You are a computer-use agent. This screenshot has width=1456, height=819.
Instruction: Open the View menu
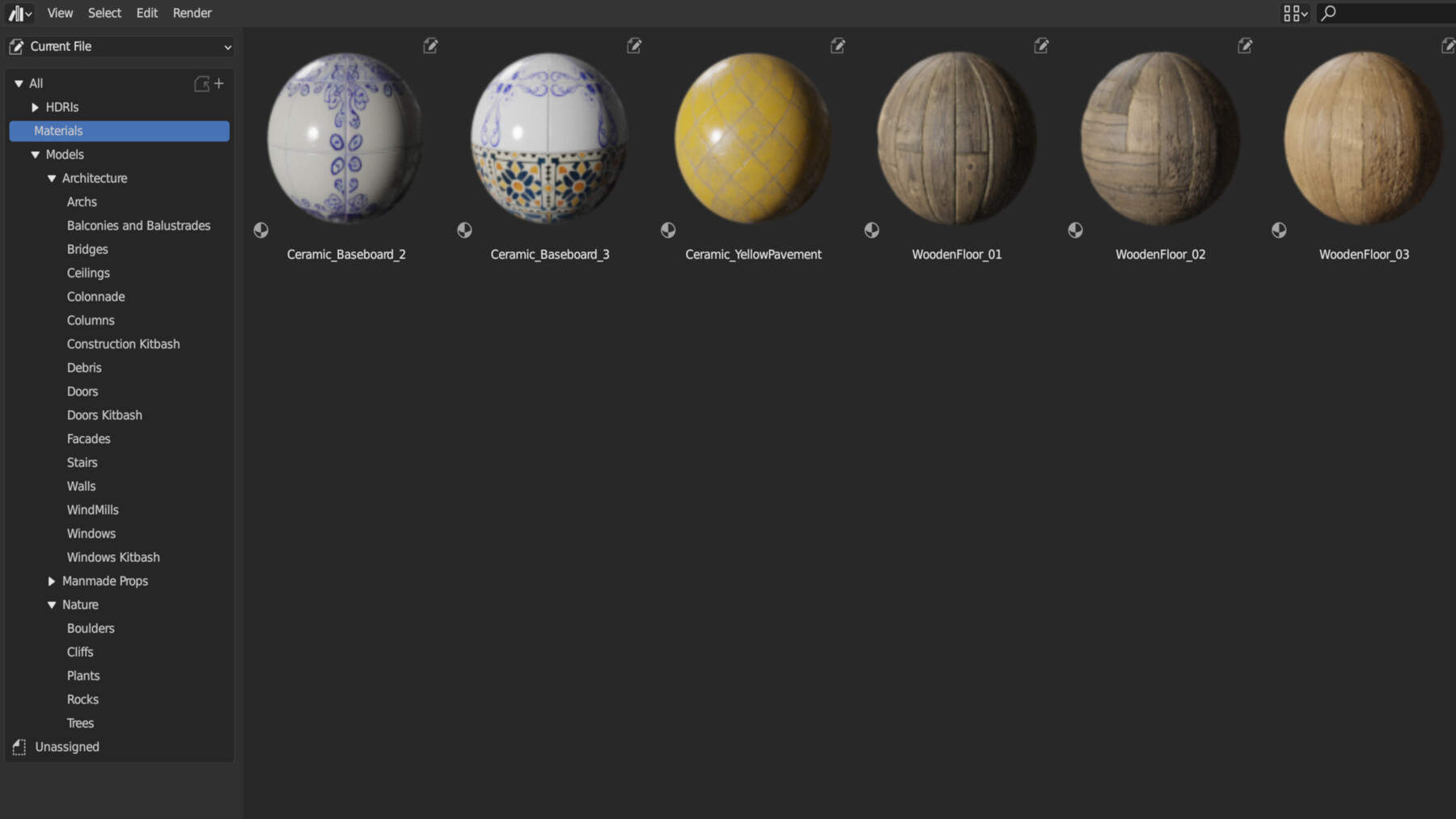tap(59, 13)
